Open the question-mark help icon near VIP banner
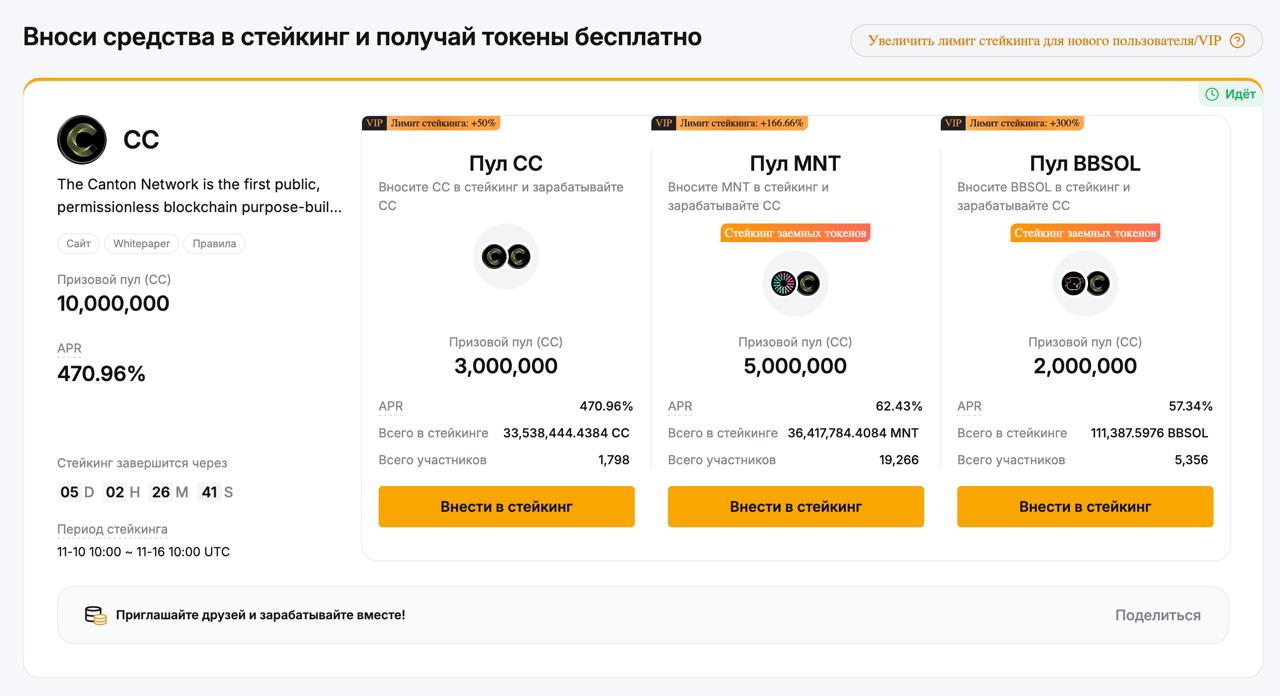Screen dimensions: 1280x696 [x=1237, y=40]
